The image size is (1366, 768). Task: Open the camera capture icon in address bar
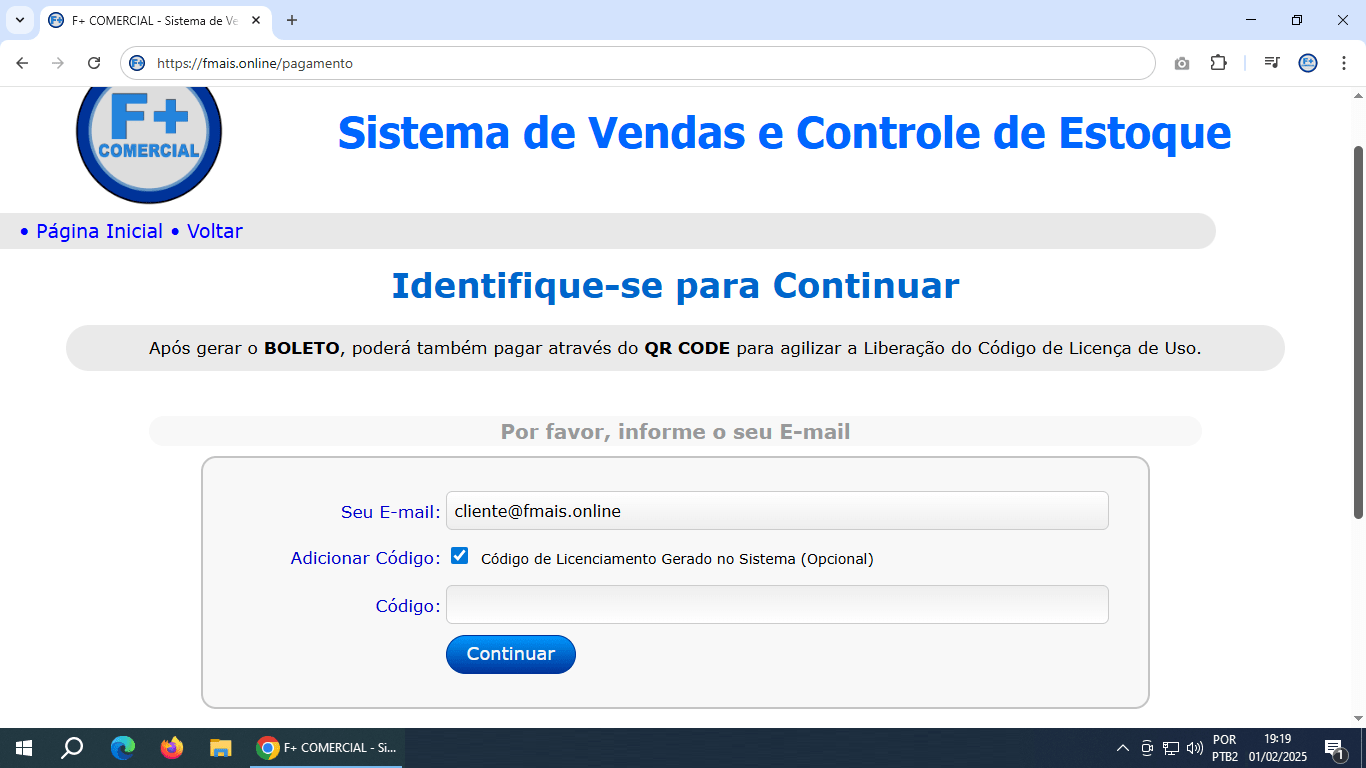pos(1182,62)
